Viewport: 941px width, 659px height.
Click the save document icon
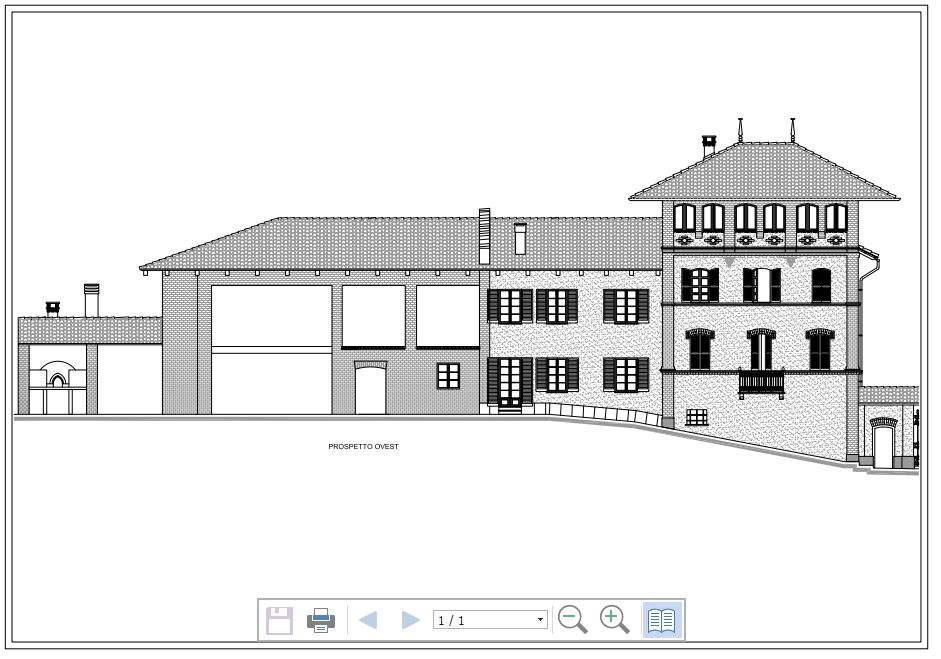click(279, 620)
